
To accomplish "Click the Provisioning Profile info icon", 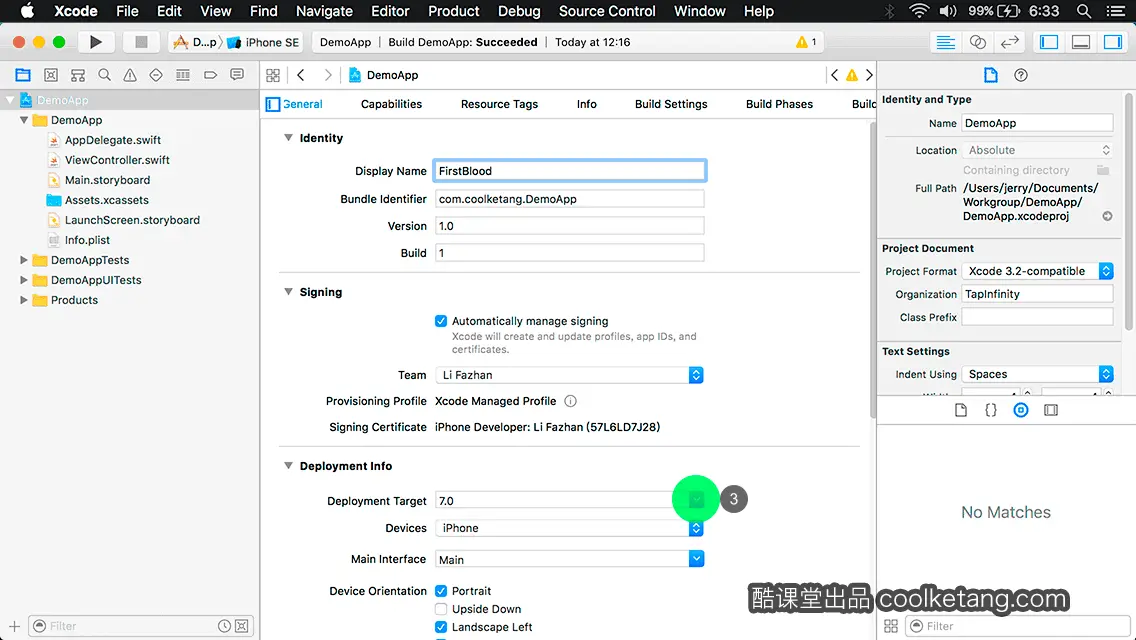I will click(x=570, y=401).
